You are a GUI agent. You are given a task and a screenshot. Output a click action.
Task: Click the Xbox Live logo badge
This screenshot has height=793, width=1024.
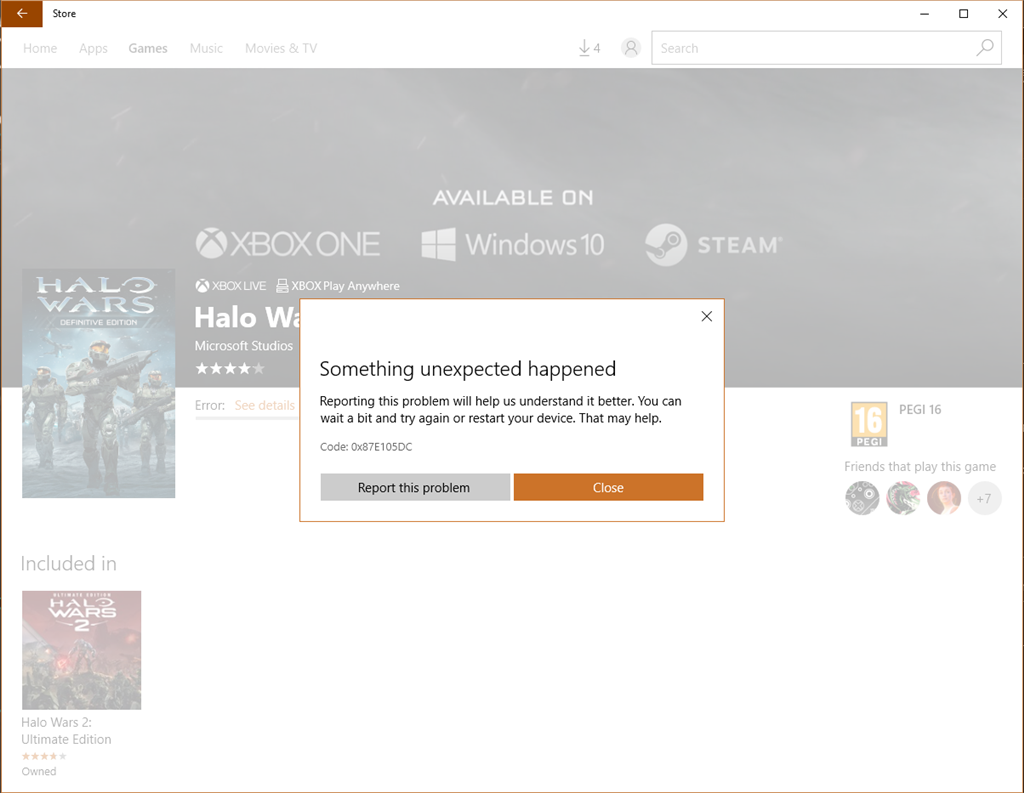pyautogui.click(x=231, y=286)
